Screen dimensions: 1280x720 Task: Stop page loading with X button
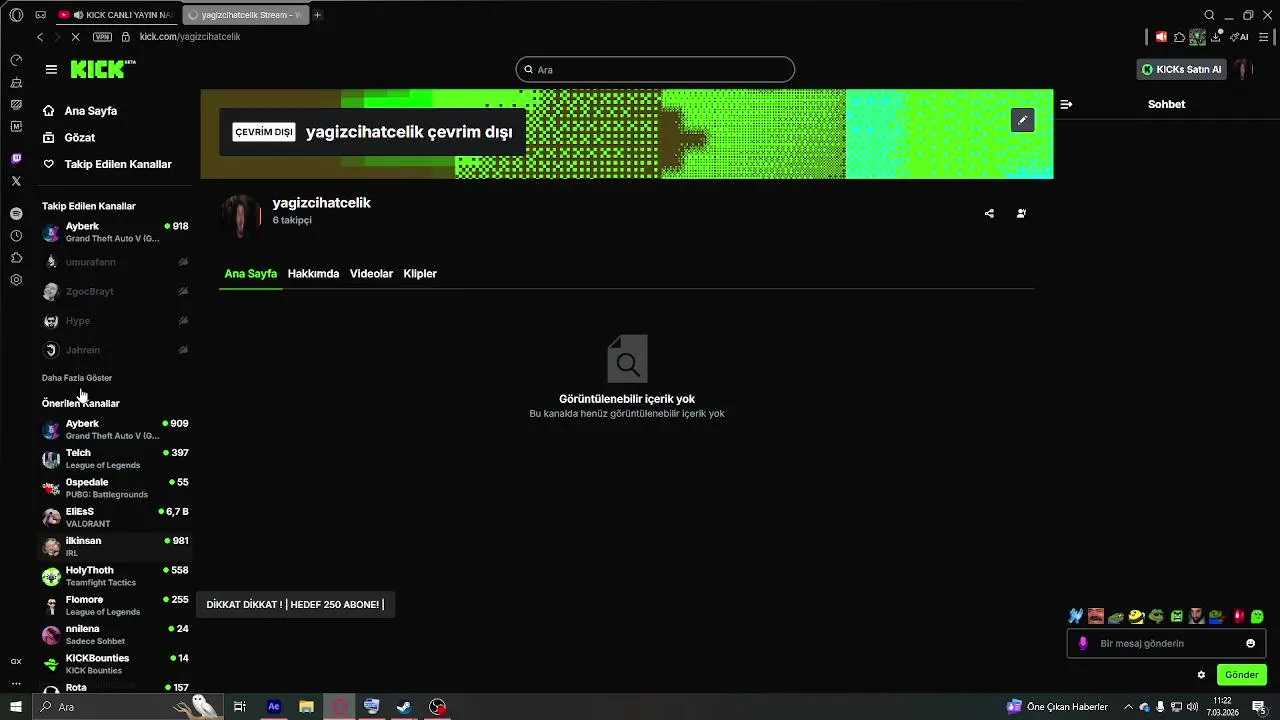click(x=75, y=37)
